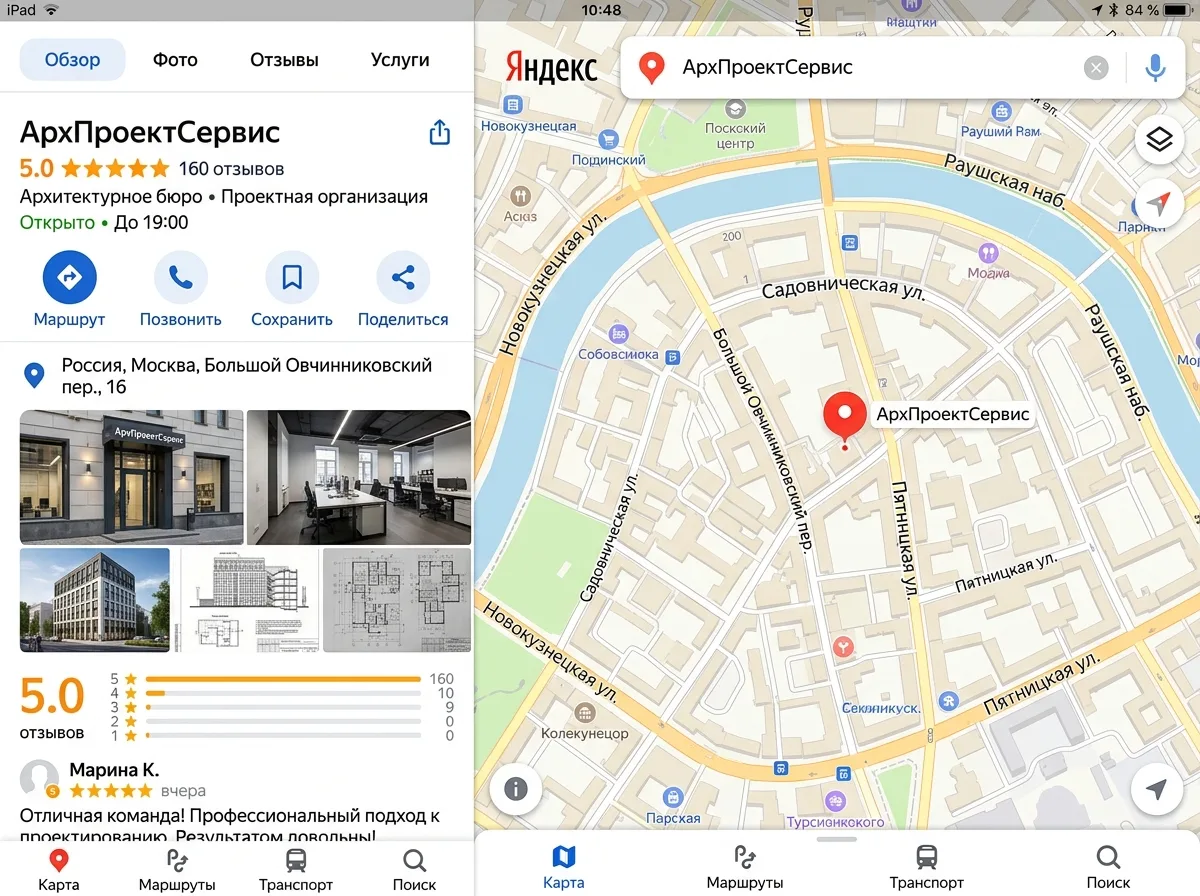Image resolution: width=1200 pixels, height=896 pixels.
Task: Tap Марина К. reviewer avatar
Action: coord(39,779)
